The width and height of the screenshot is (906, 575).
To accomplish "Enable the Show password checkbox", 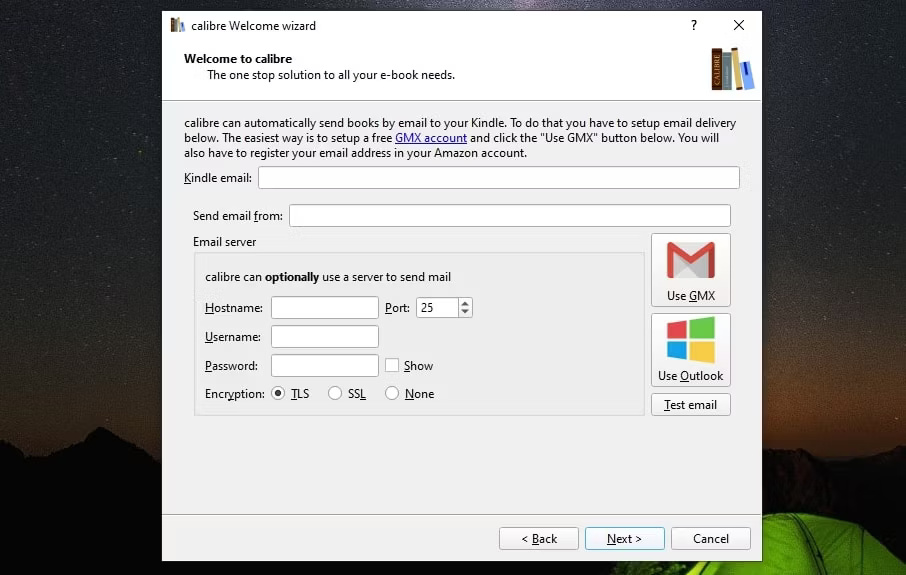I will click(392, 365).
